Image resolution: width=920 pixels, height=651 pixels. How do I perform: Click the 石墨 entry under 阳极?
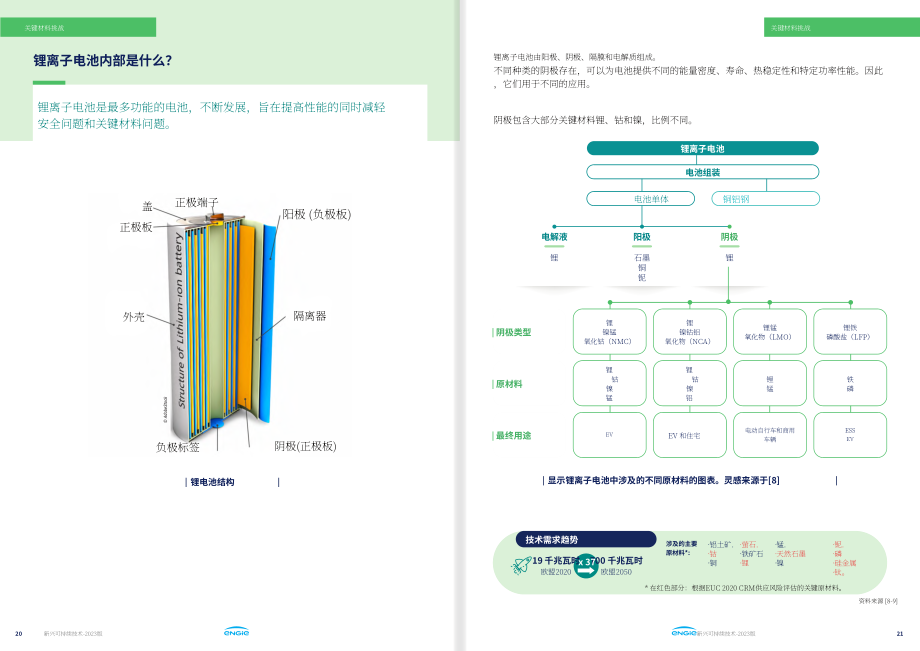point(642,257)
